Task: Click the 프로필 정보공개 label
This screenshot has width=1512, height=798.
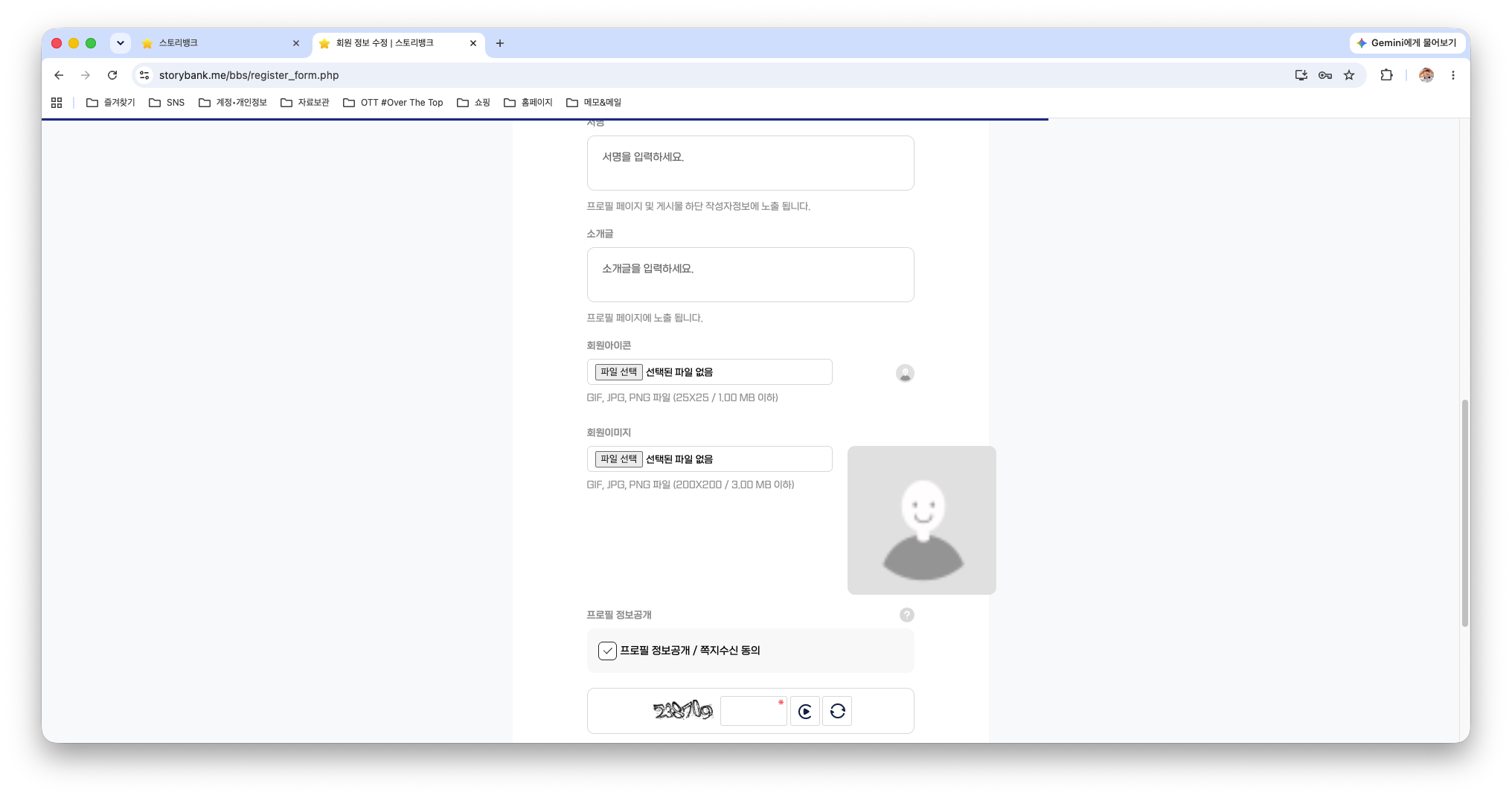Action: click(x=619, y=615)
